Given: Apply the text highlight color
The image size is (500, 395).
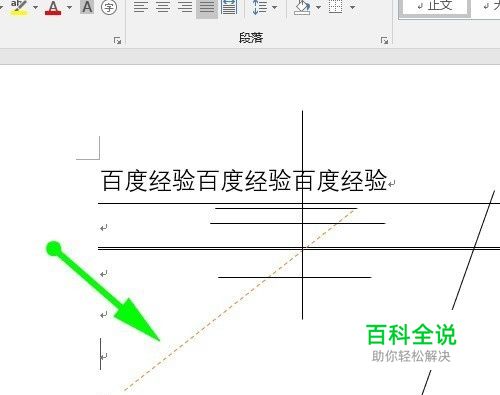Looking at the screenshot, I should coord(19,7).
